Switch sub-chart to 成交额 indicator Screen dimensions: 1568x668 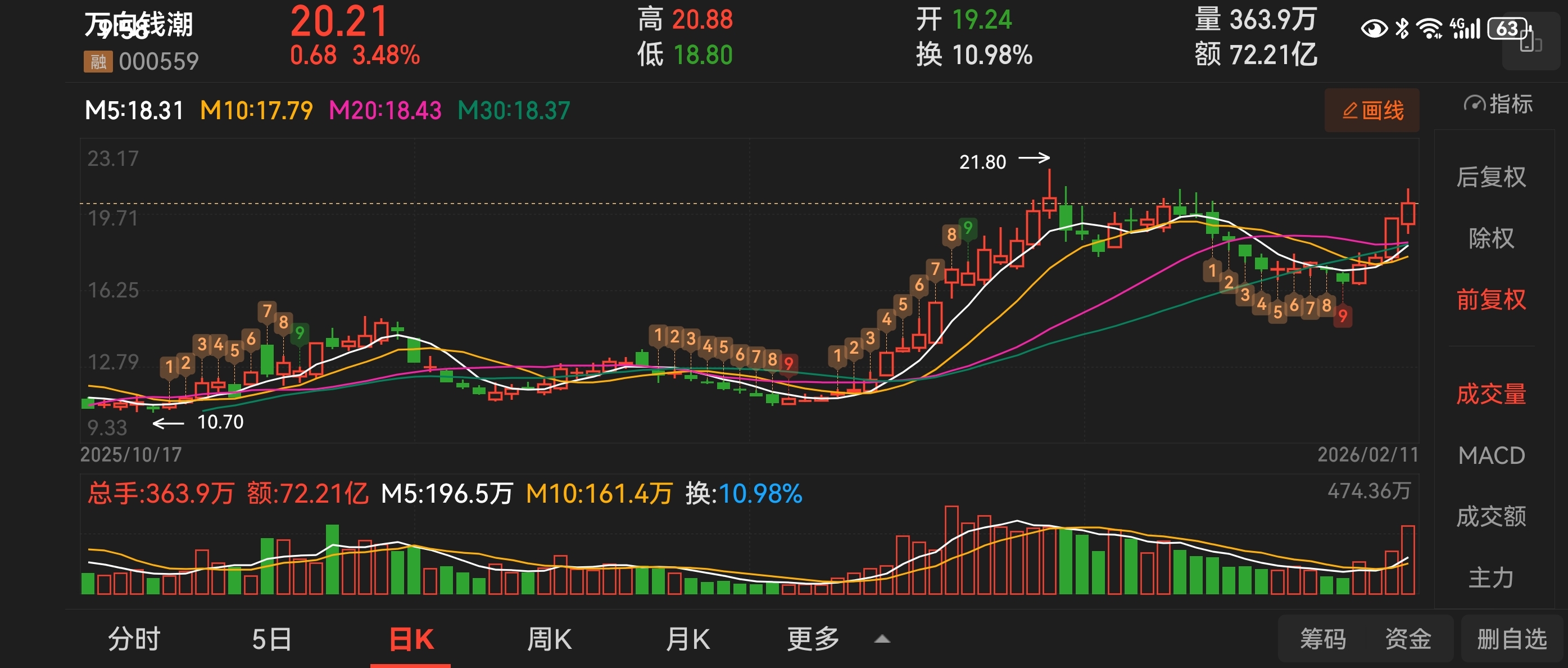pos(1490,516)
